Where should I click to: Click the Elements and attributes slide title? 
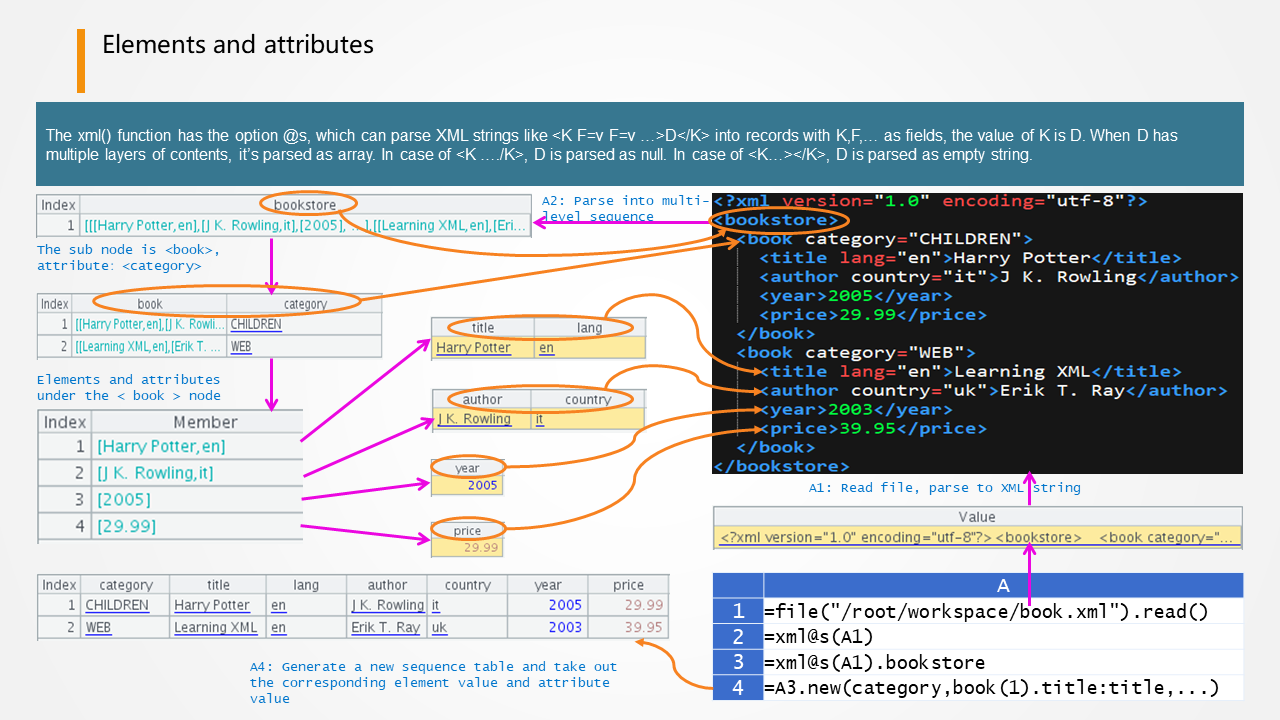[x=238, y=45]
